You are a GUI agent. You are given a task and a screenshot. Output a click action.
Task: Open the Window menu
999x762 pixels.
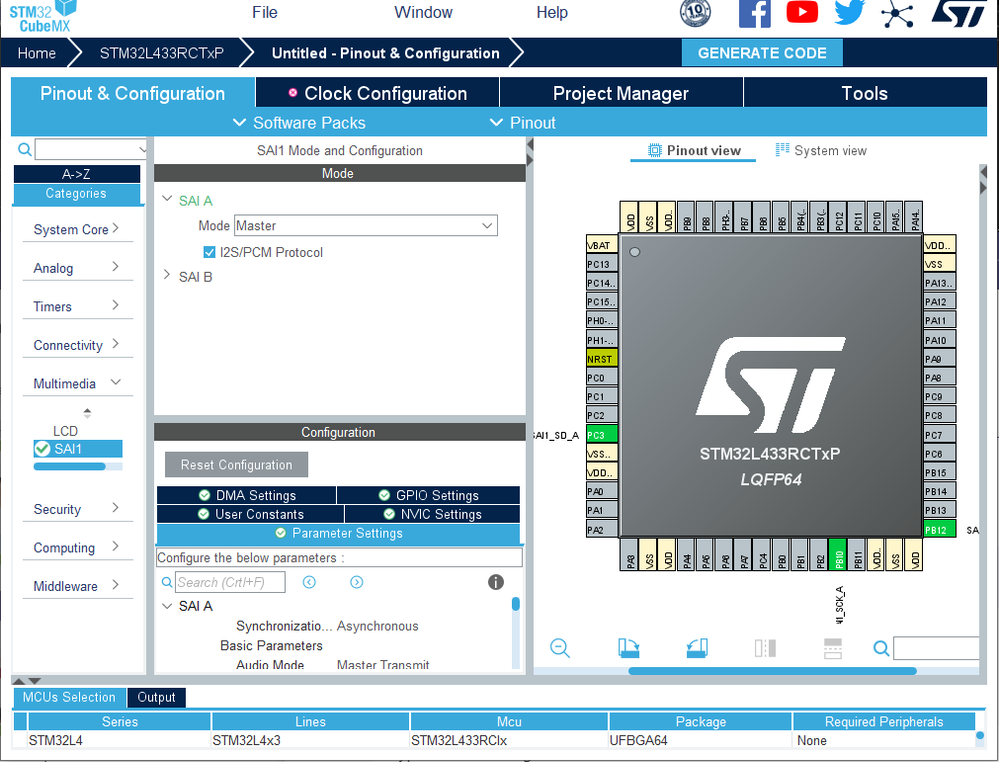click(423, 12)
